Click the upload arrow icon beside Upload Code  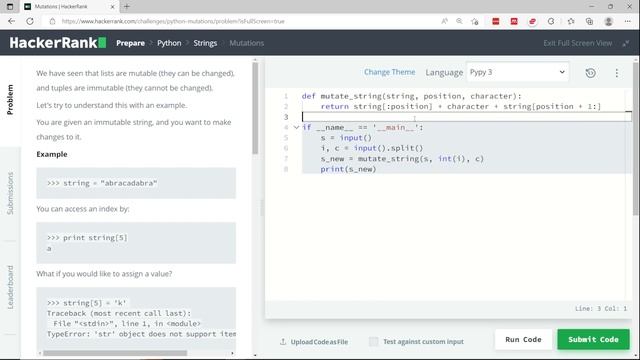(x=283, y=342)
